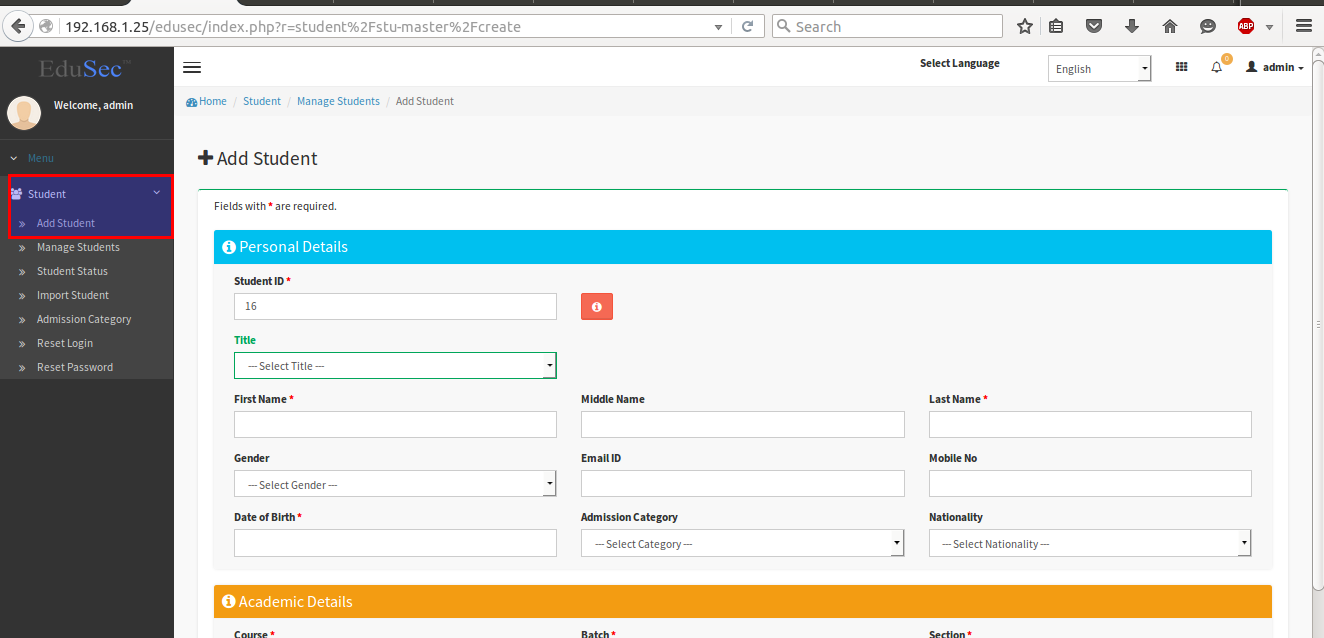Open Import Student in the sidebar
Viewport: 1324px width, 638px height.
(x=73, y=295)
